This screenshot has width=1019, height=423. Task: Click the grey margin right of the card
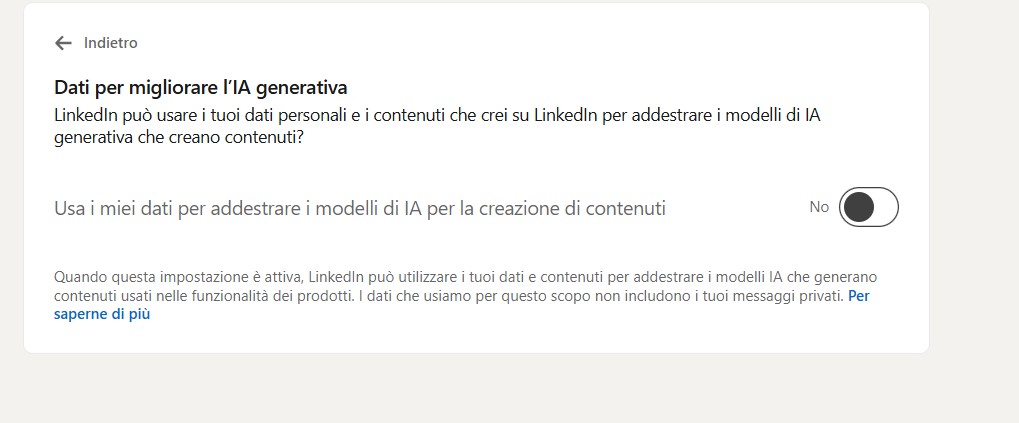pos(975,200)
